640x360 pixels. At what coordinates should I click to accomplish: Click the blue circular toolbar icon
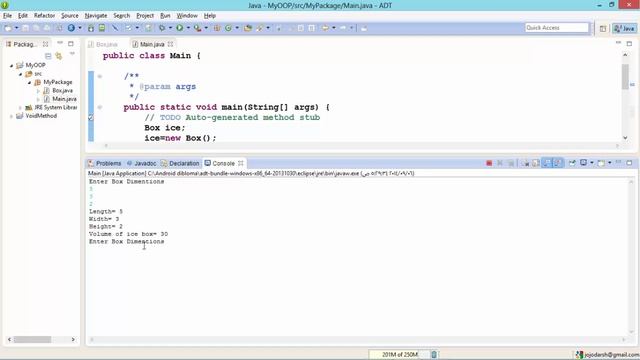(x=71, y=28)
